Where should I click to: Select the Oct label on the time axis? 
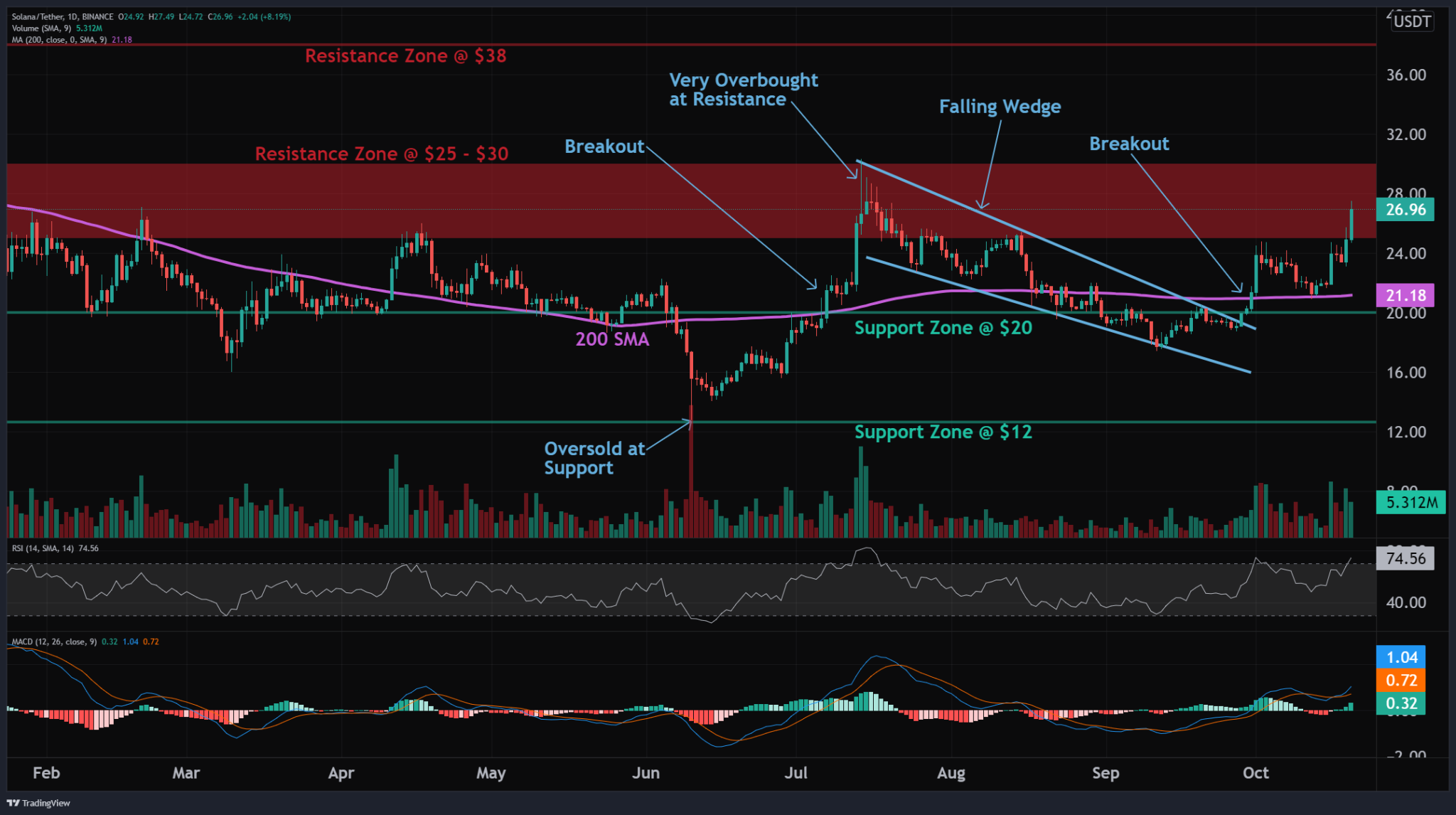tap(1256, 773)
